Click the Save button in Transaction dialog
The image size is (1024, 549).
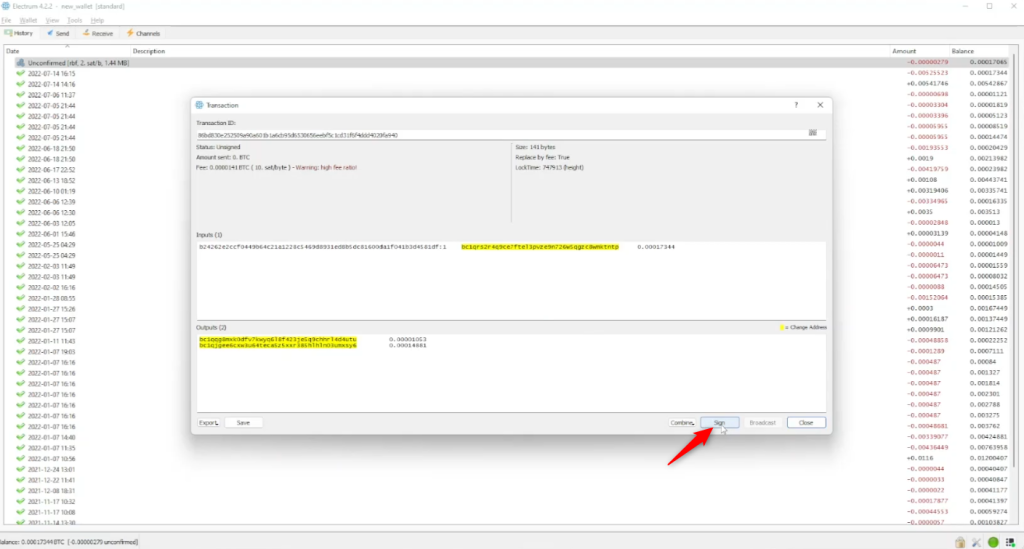(x=243, y=423)
